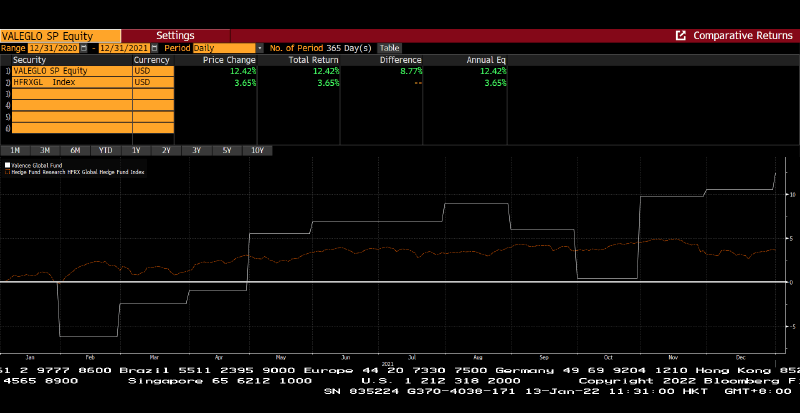Click HFRXGL Total Return value 3.65%

click(328, 82)
